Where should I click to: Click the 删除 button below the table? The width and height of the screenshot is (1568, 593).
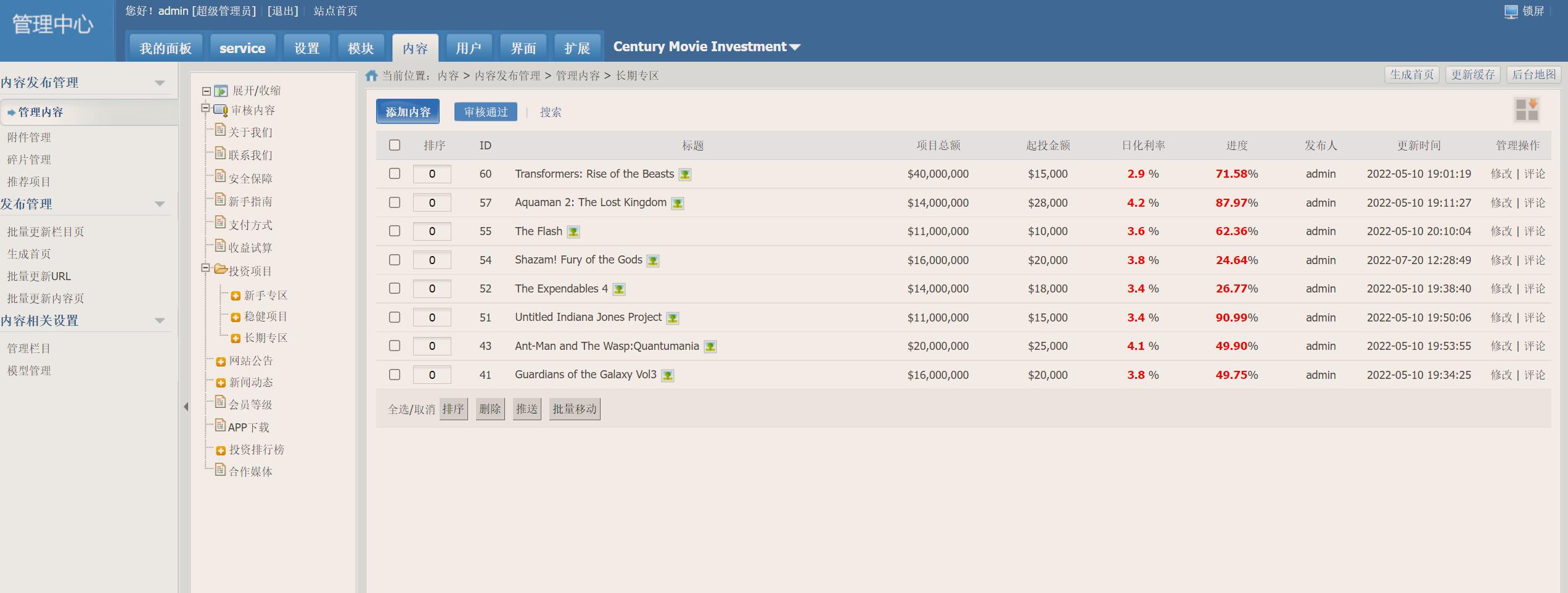(490, 409)
